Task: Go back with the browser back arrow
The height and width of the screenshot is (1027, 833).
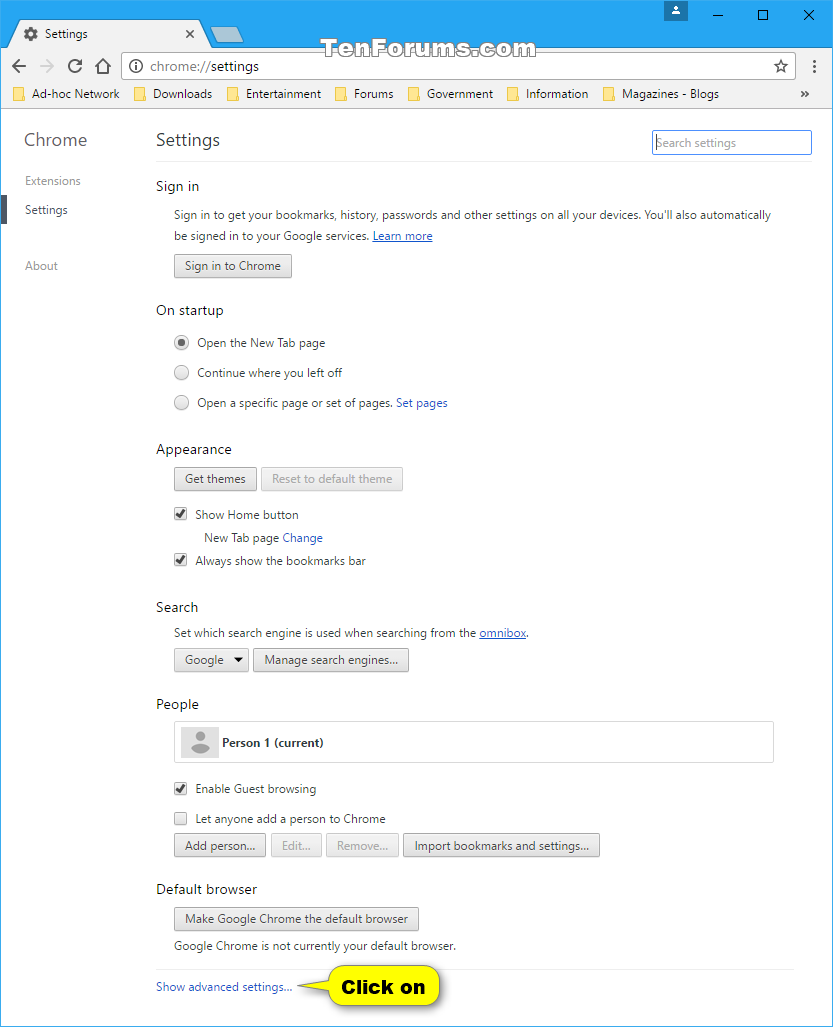Action: point(20,66)
